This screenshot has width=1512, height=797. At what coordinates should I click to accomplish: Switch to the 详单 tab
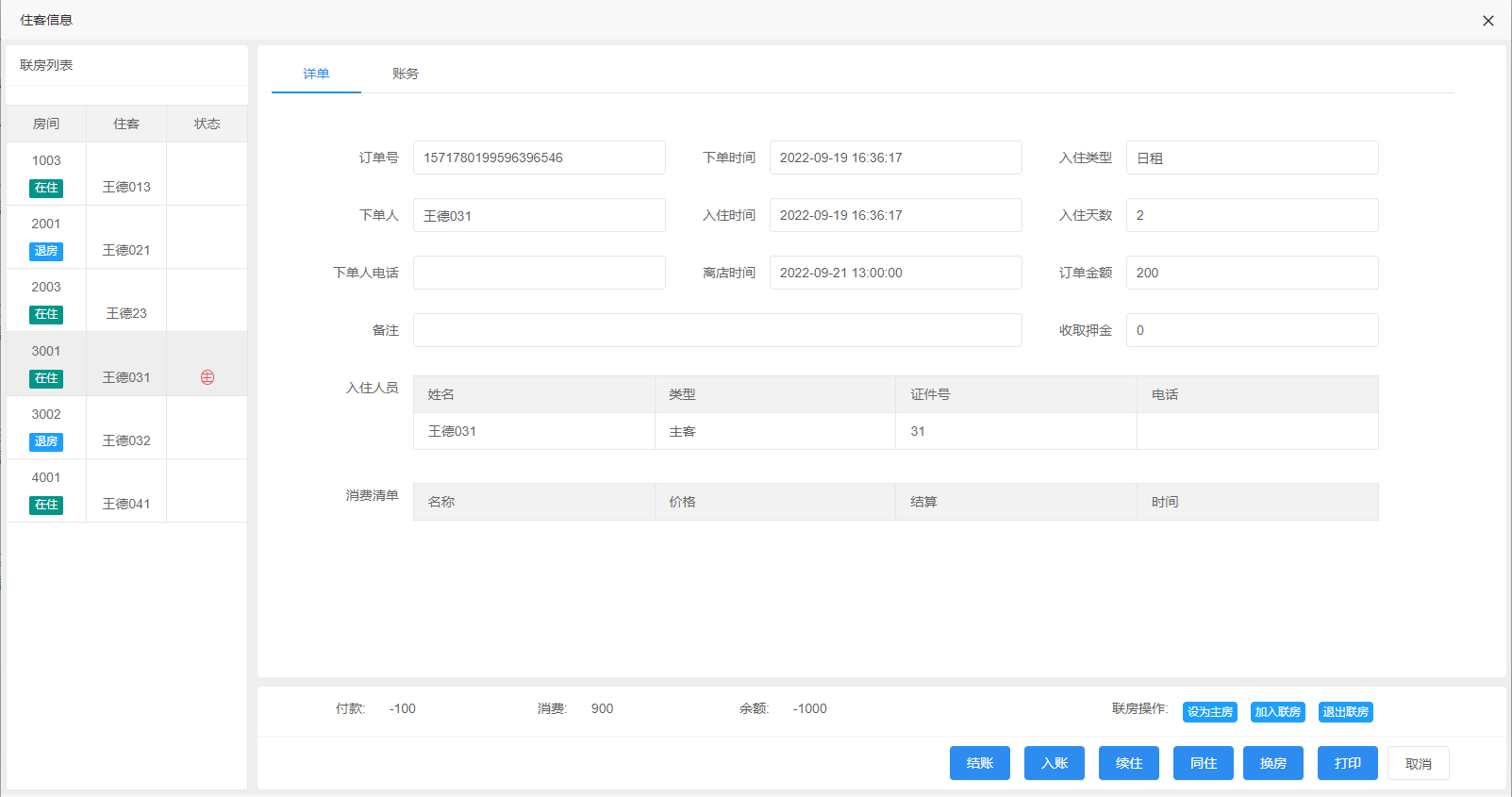(x=316, y=74)
